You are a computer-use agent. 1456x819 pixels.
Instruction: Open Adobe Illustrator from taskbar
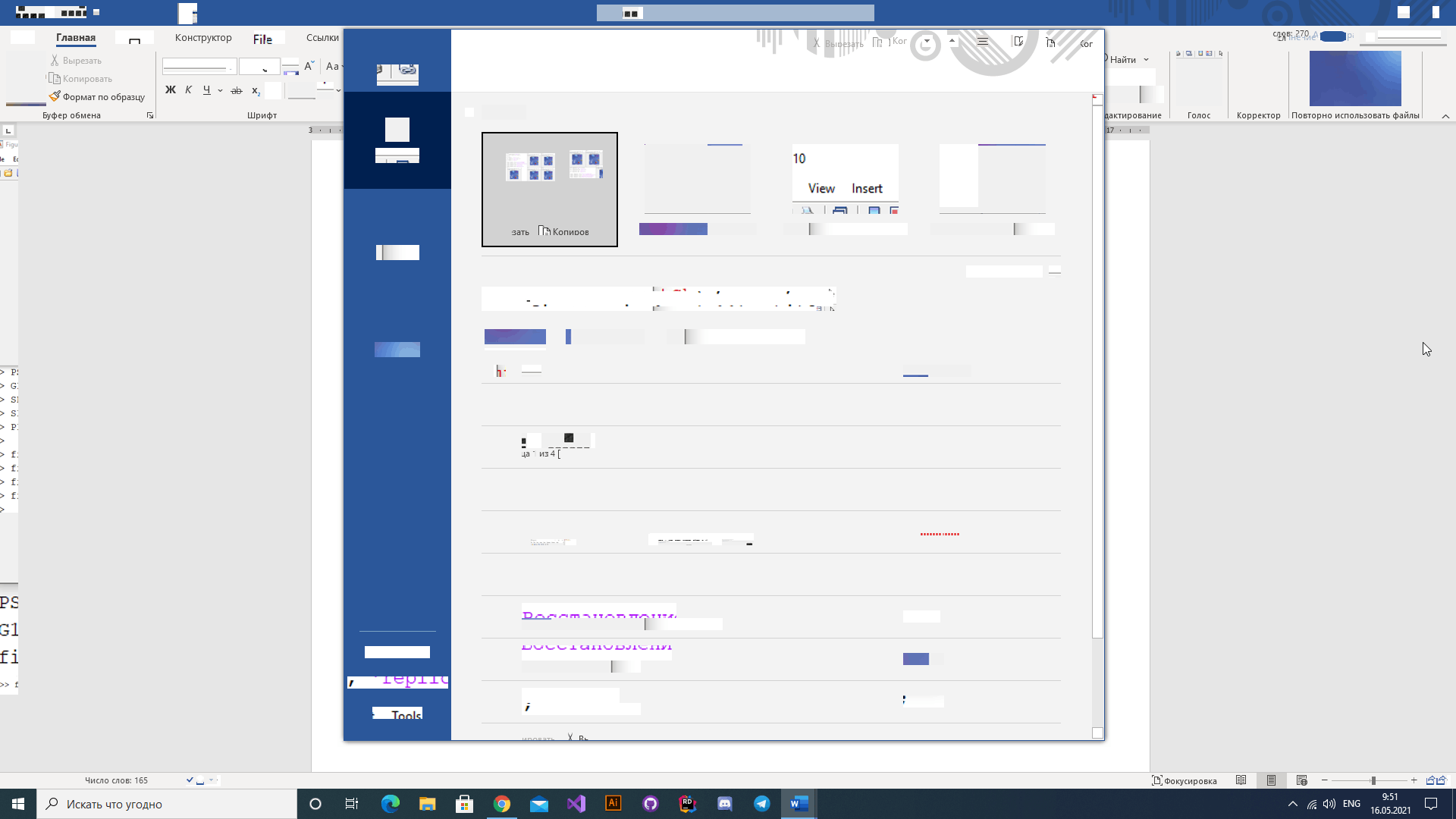[613, 803]
